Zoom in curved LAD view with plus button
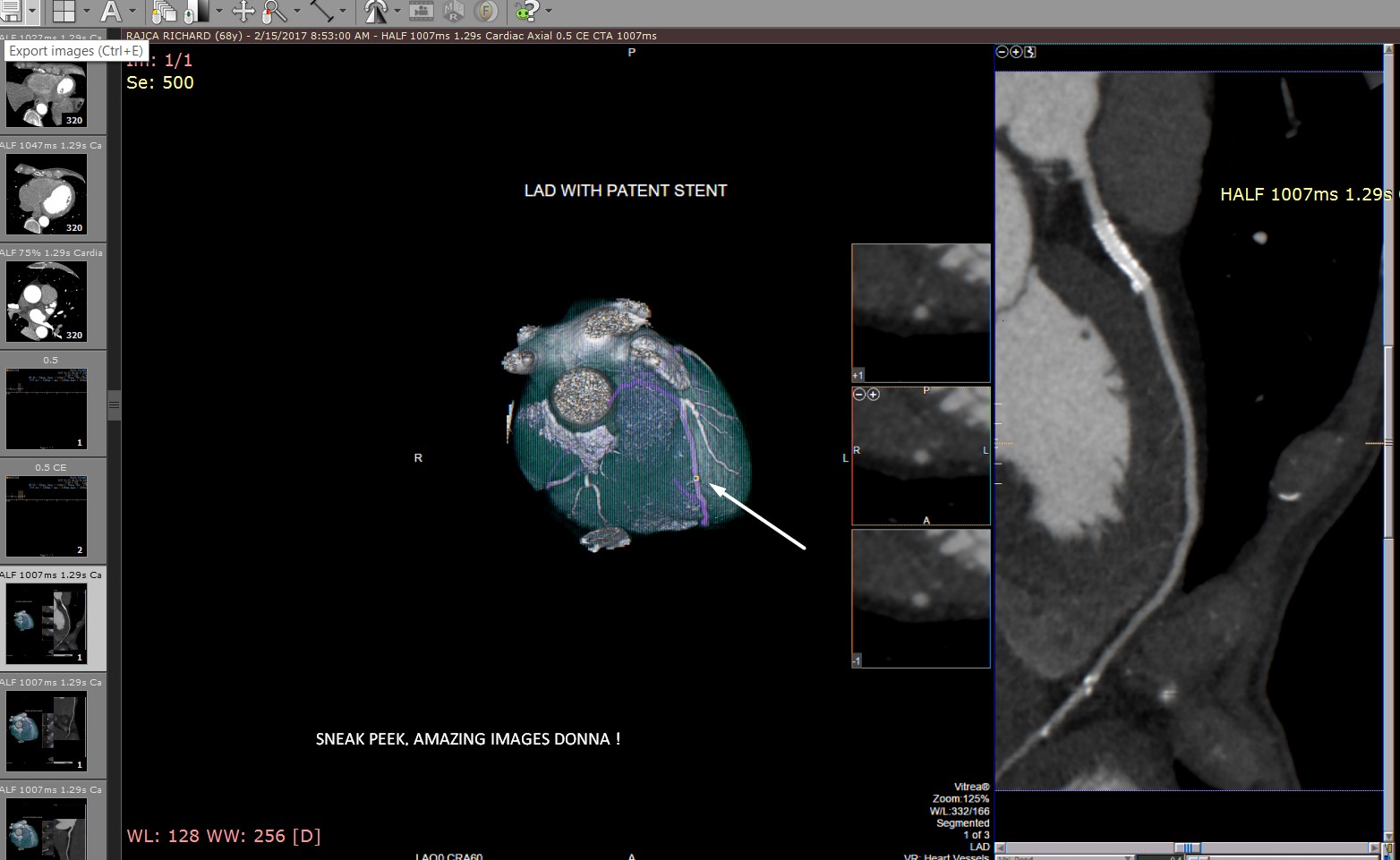Viewport: 1400px width, 860px height. (x=1016, y=52)
